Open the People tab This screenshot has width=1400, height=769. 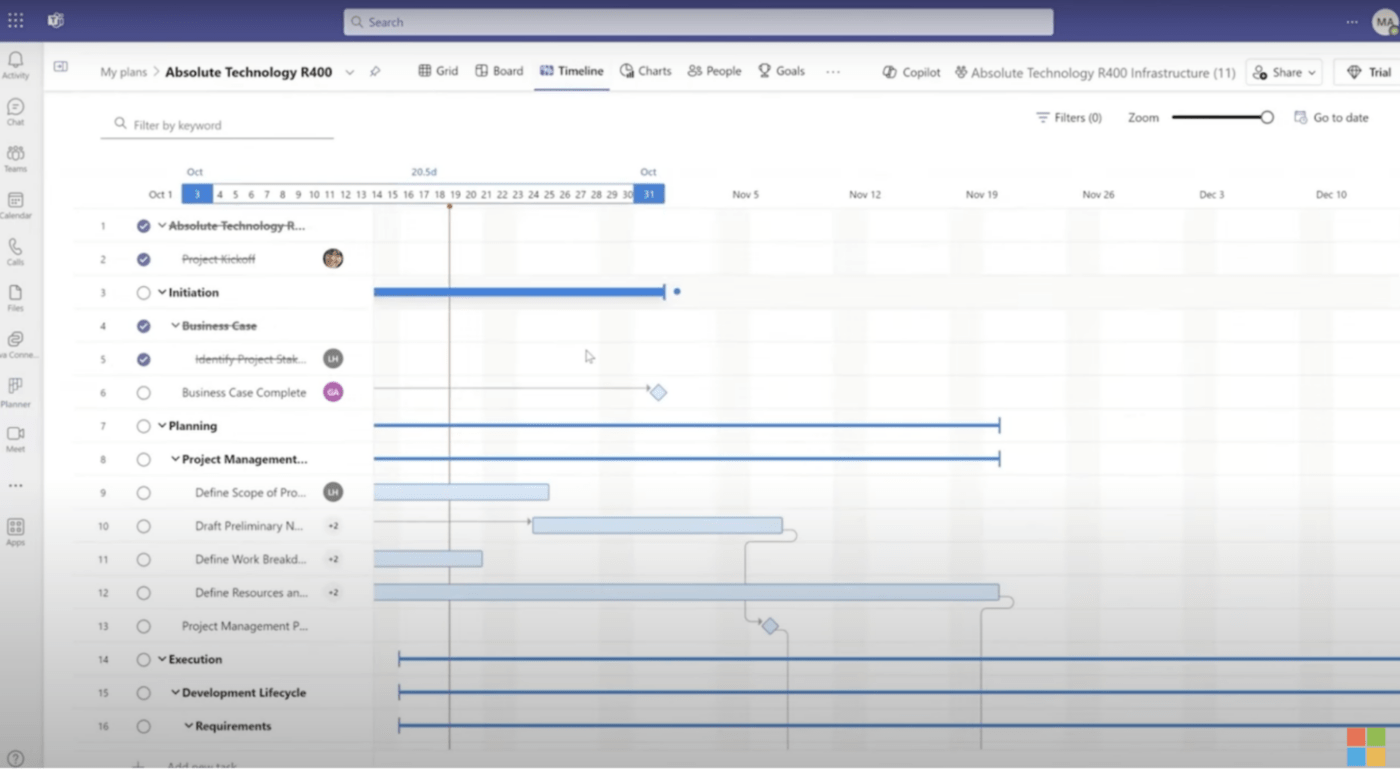point(715,71)
